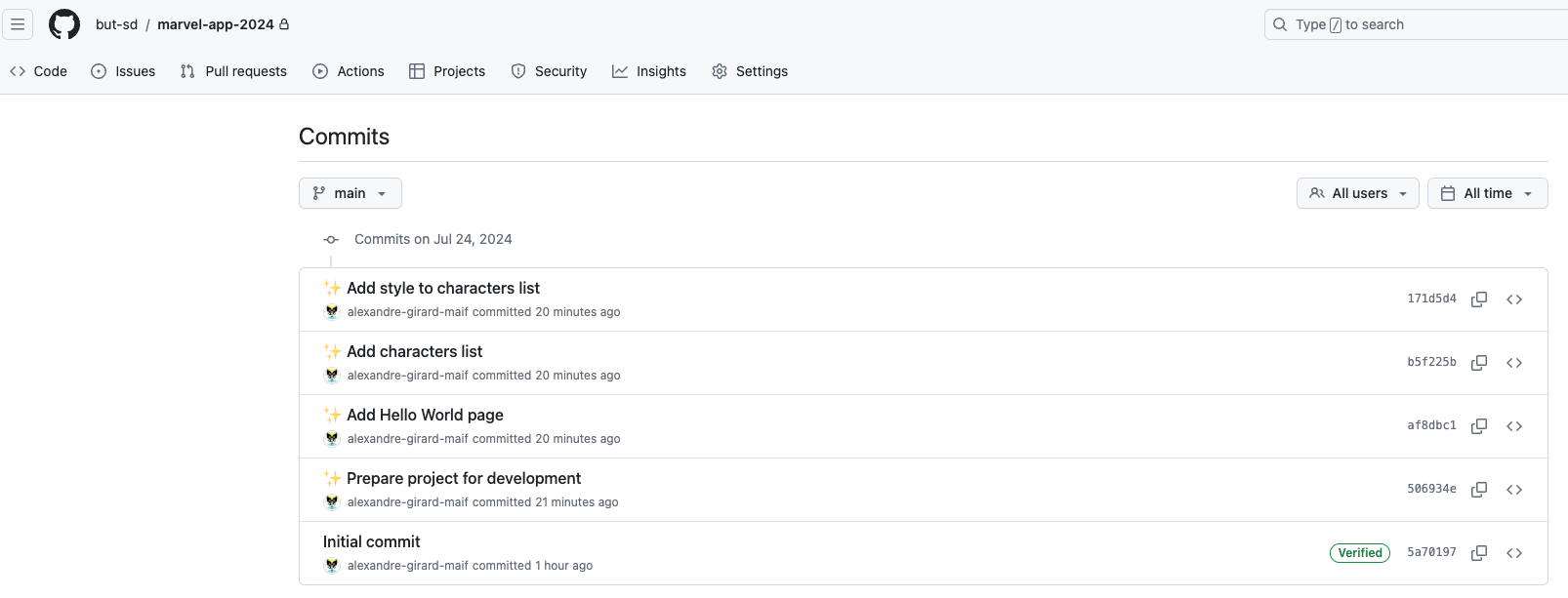Copy SHA for commit 5a70197
Image resolution: width=1568 pixels, height=598 pixels.
(x=1479, y=553)
